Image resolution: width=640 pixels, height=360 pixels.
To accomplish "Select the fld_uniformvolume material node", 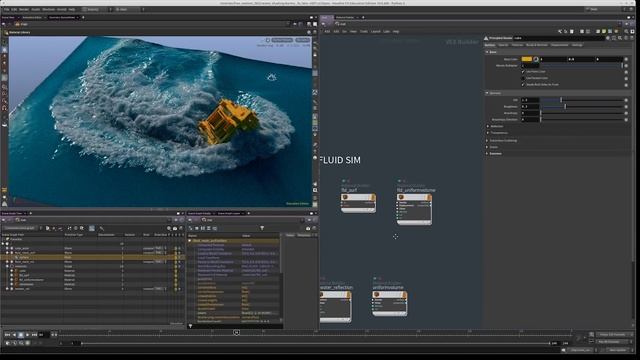I will pos(414,209).
